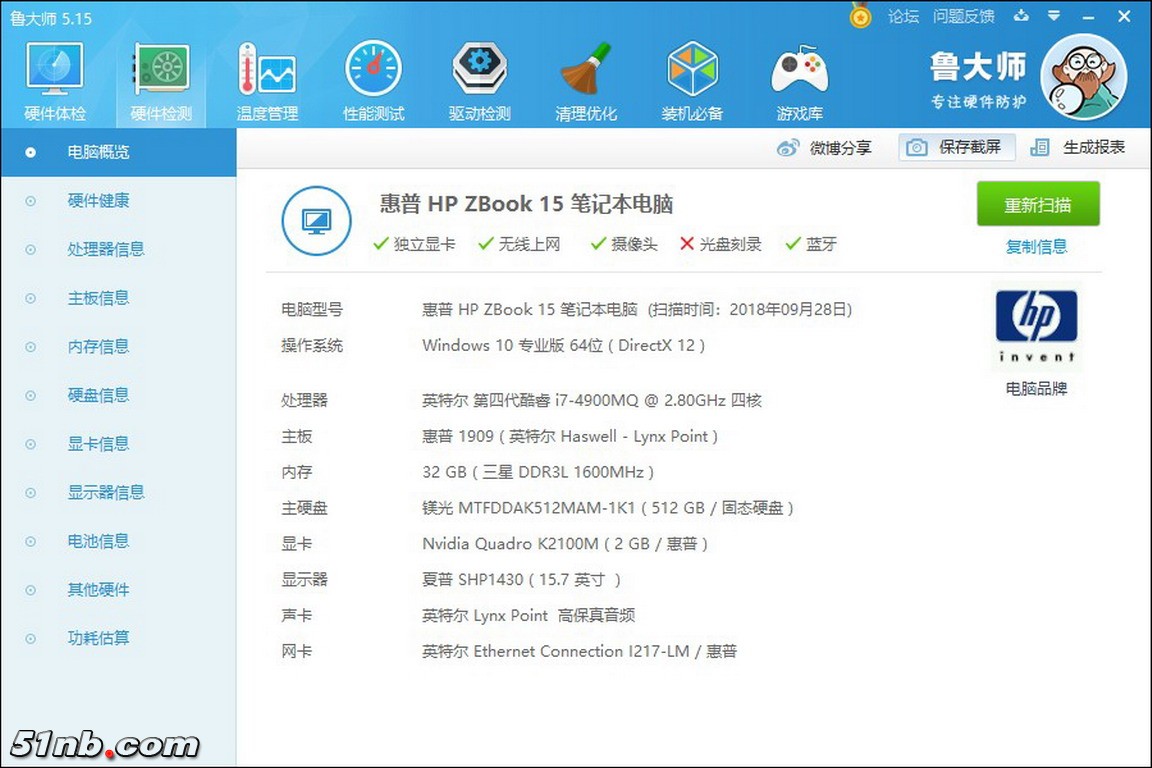Open the toolbar dropdown arrow near minimize
Image resolution: width=1152 pixels, height=768 pixels.
[1054, 16]
